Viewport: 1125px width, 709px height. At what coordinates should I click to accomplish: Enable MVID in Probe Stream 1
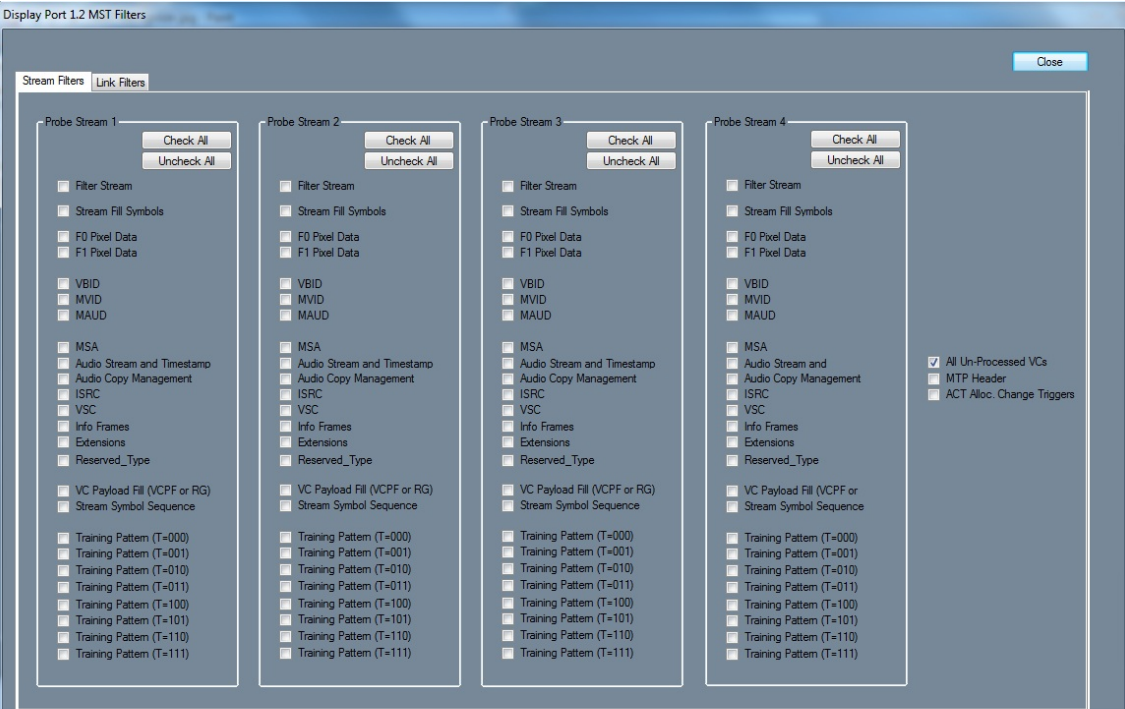pyautogui.click(x=63, y=299)
